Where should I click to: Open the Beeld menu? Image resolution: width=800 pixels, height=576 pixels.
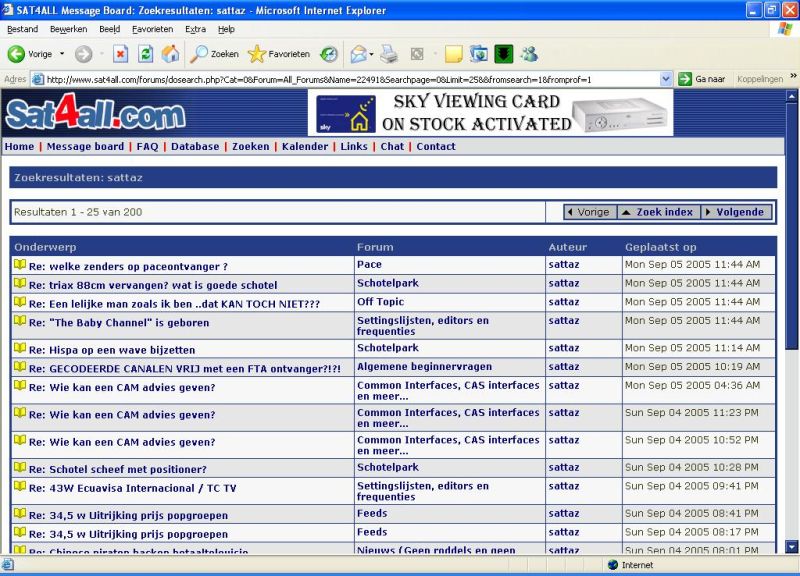click(x=109, y=29)
